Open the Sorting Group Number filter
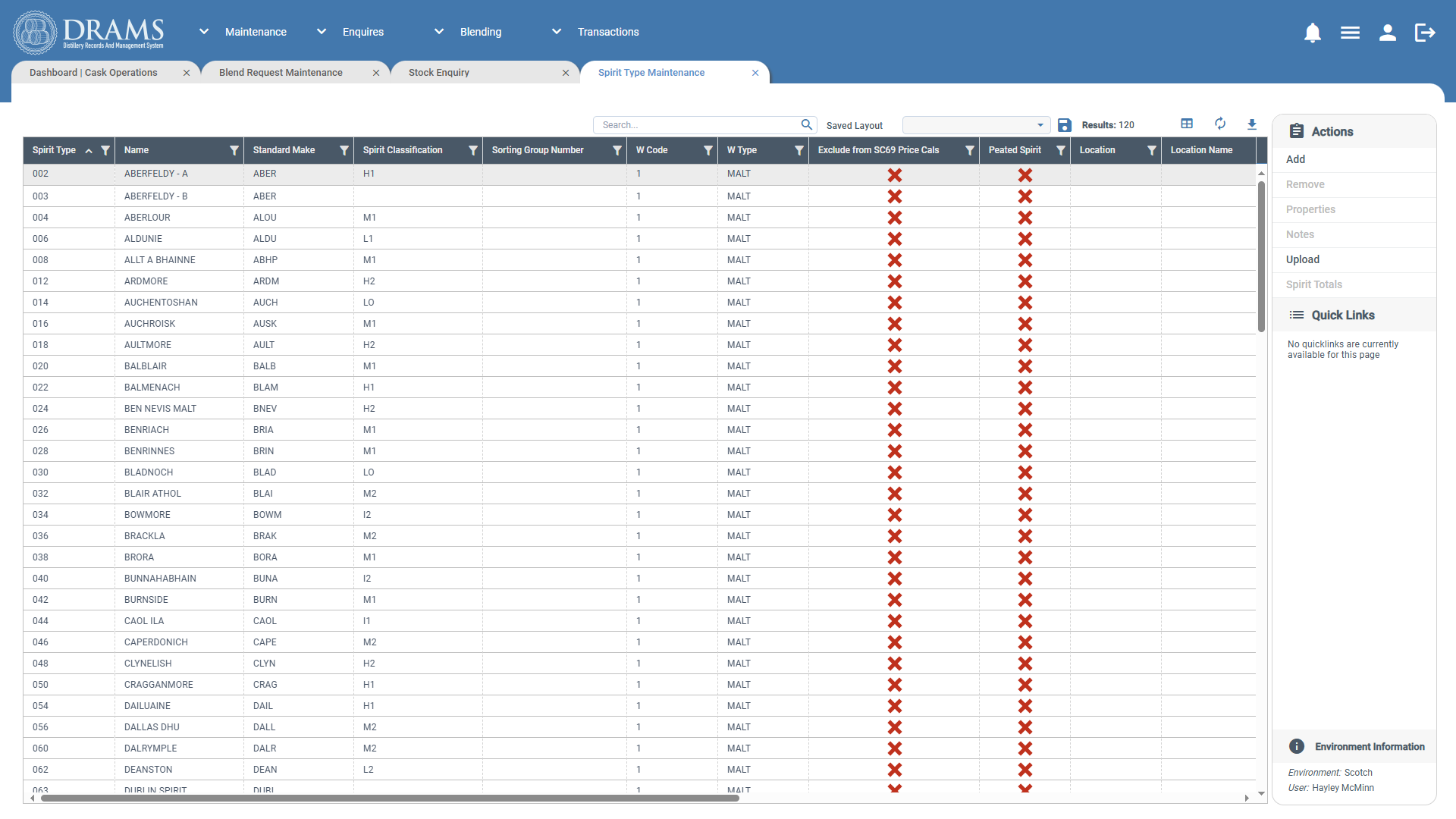This screenshot has height=819, width=1456. (x=617, y=150)
